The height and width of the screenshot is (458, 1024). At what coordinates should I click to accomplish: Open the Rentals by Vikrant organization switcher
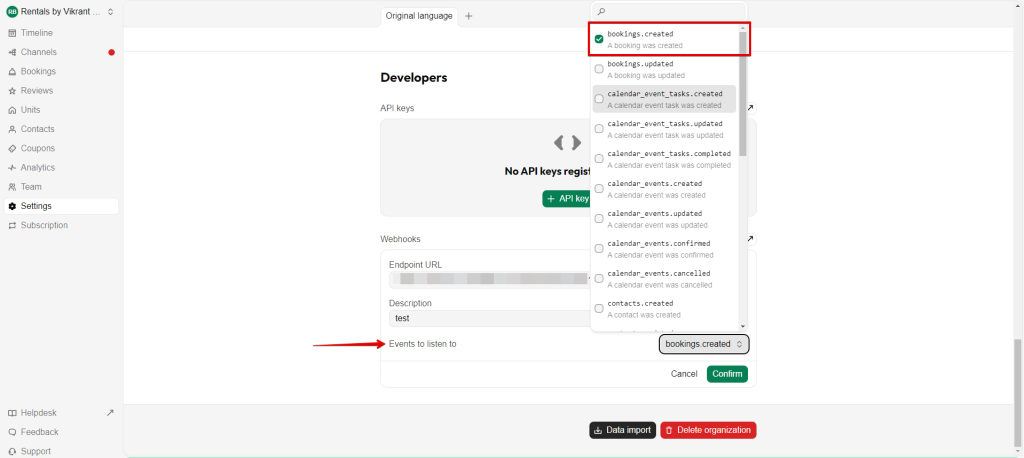pos(60,12)
